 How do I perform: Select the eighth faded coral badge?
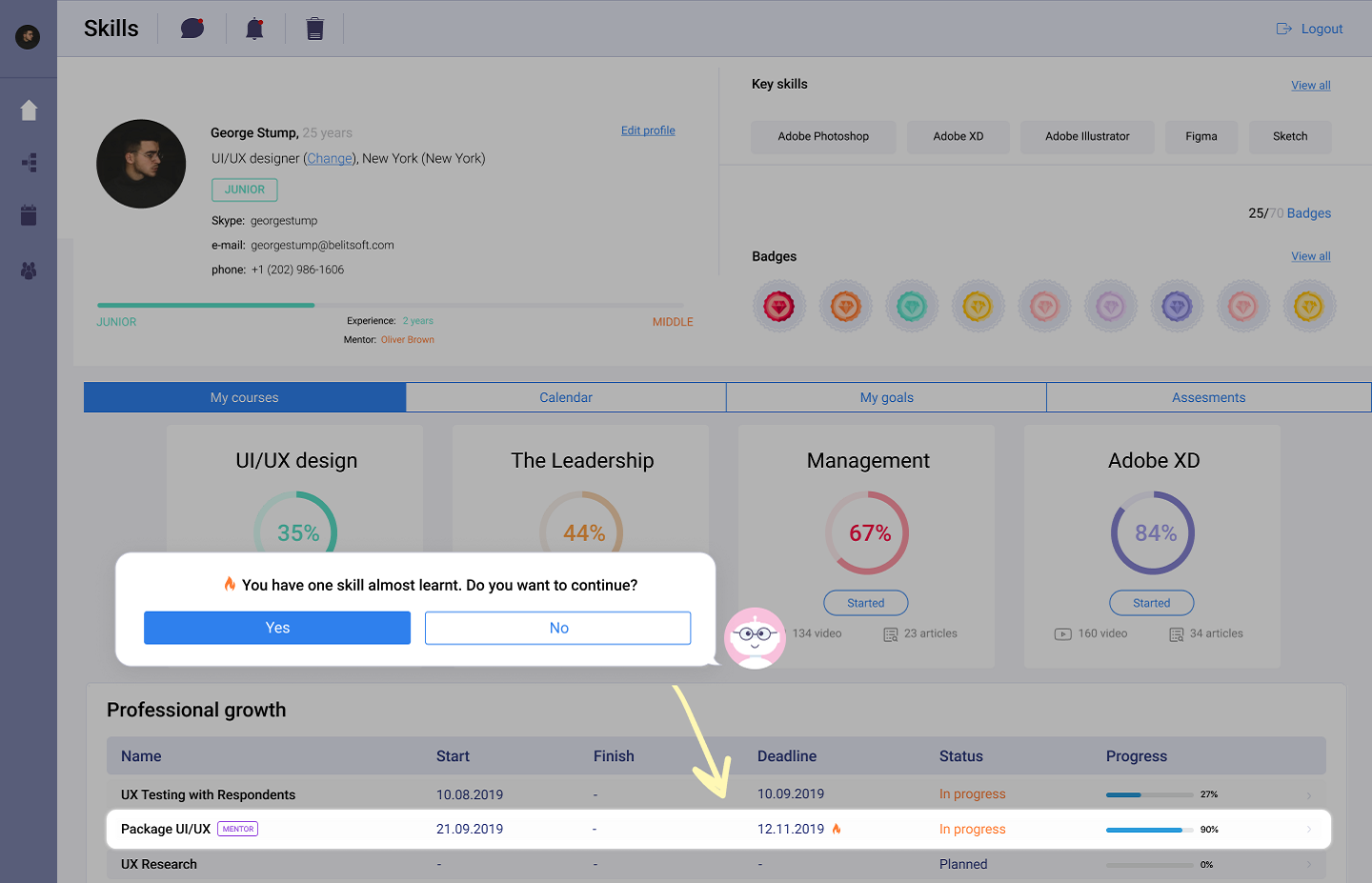1243,307
